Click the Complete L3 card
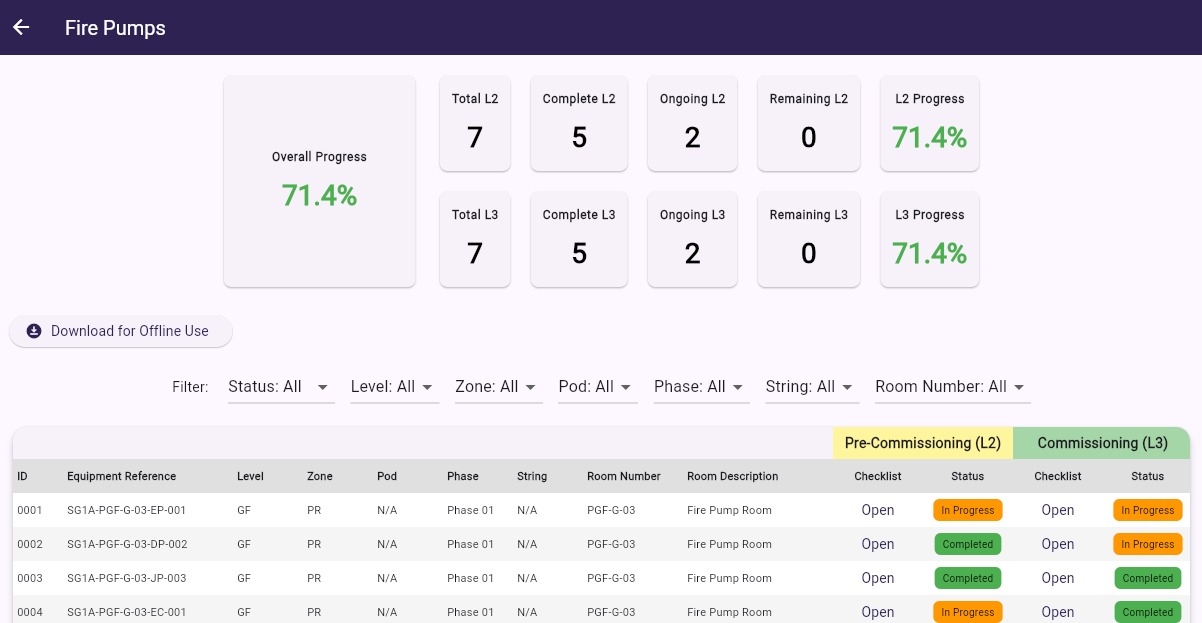Image resolution: width=1202 pixels, height=623 pixels. (579, 239)
